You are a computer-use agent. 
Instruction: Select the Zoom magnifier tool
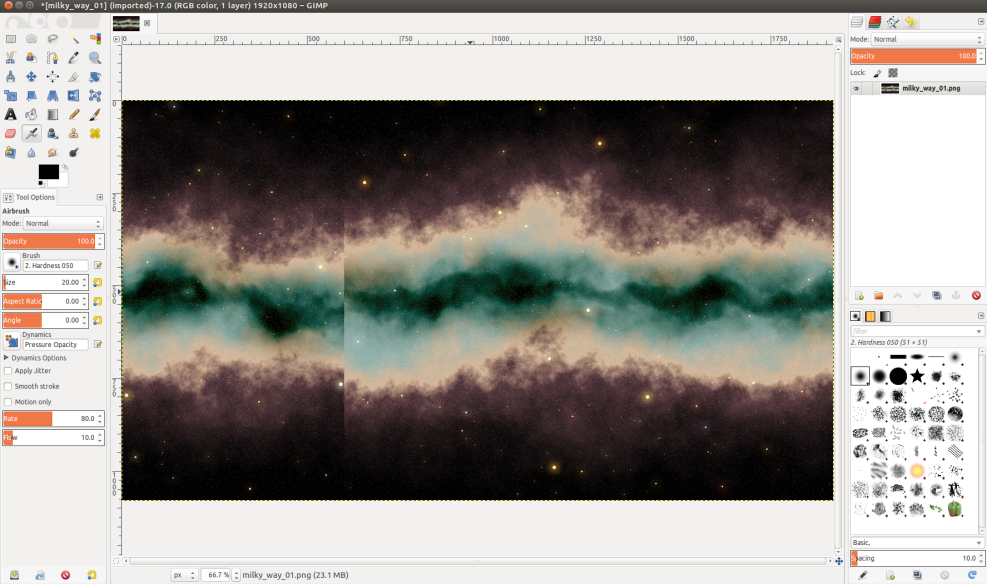[95, 58]
